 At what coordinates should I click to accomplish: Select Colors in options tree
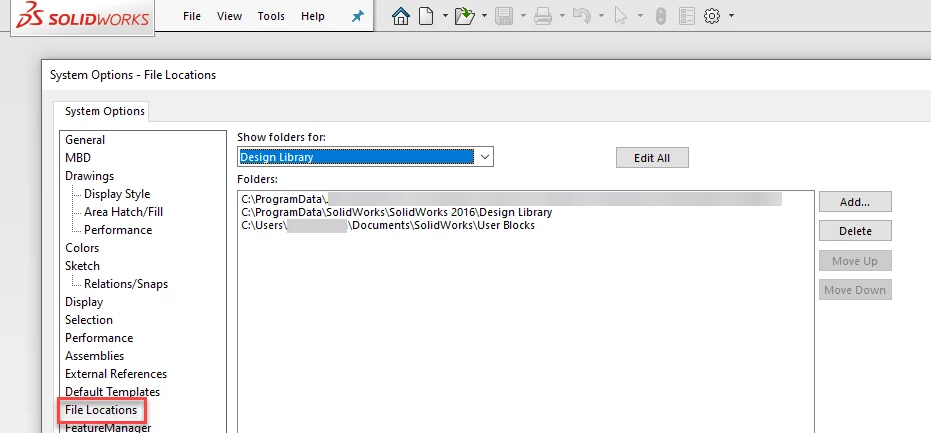(x=82, y=248)
